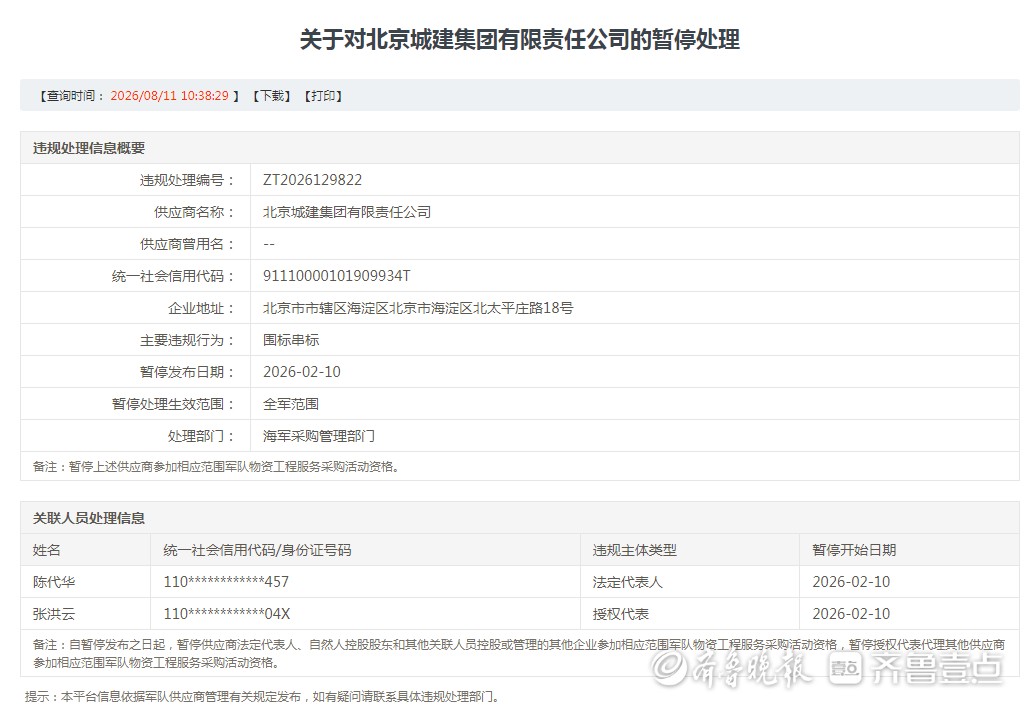1036x722 pixels.
Task: Click the 主要违规行为 label
Action: (187, 340)
